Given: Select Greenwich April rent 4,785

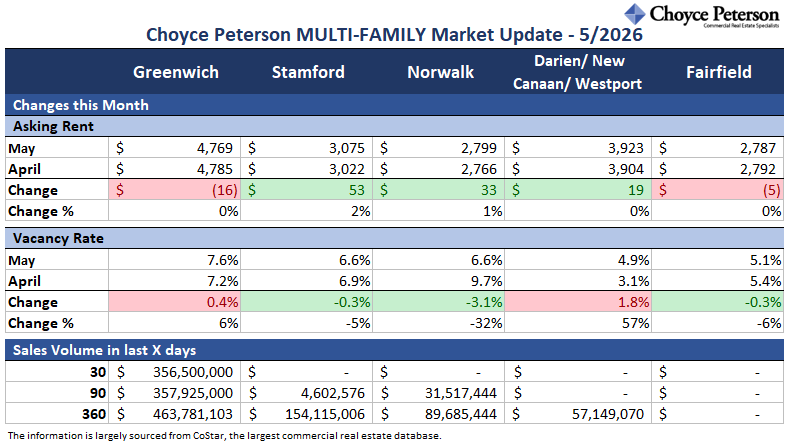Looking at the screenshot, I should [175, 169].
